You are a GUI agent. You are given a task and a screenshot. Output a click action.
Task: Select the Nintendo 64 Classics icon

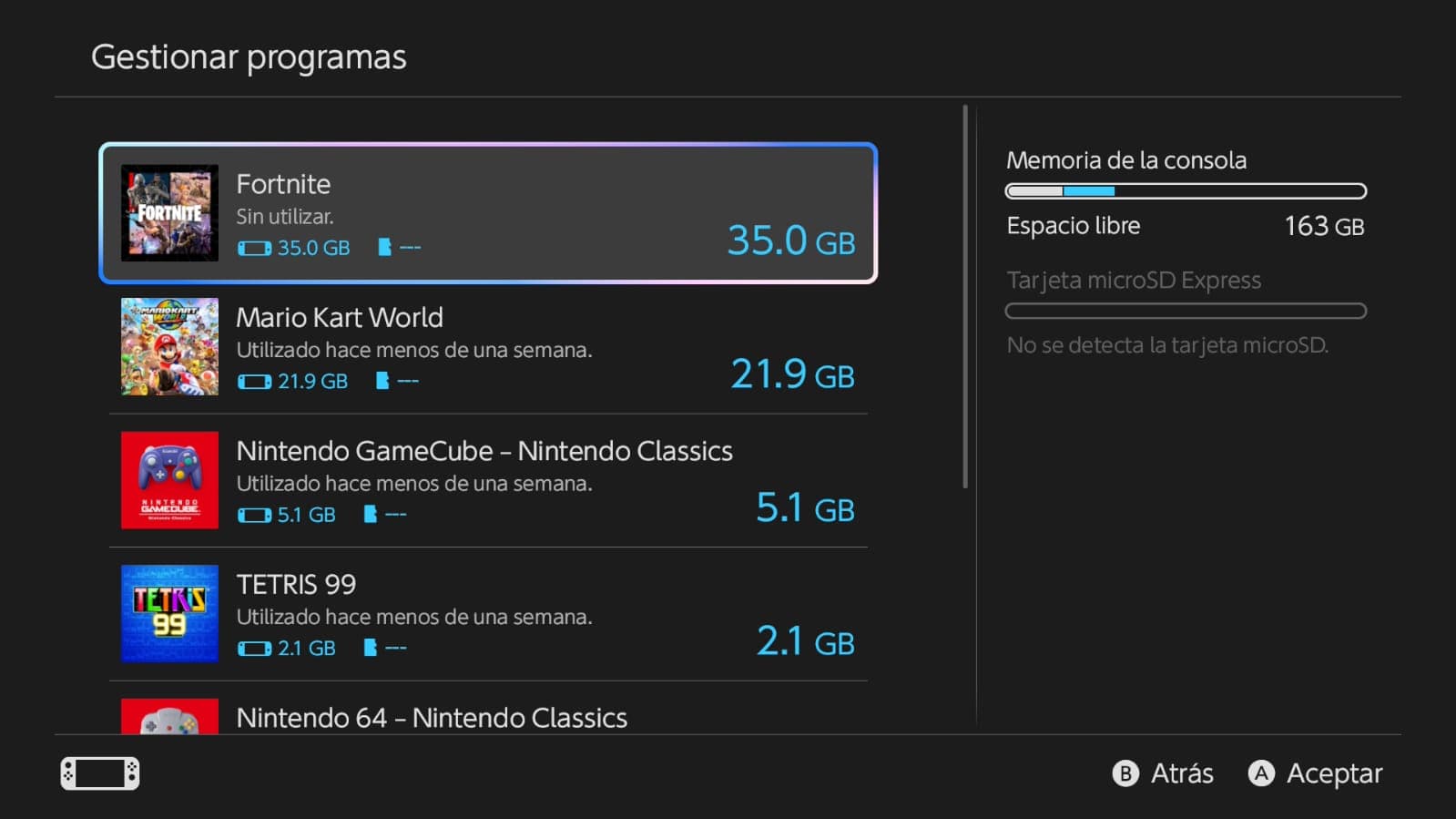pos(169,717)
